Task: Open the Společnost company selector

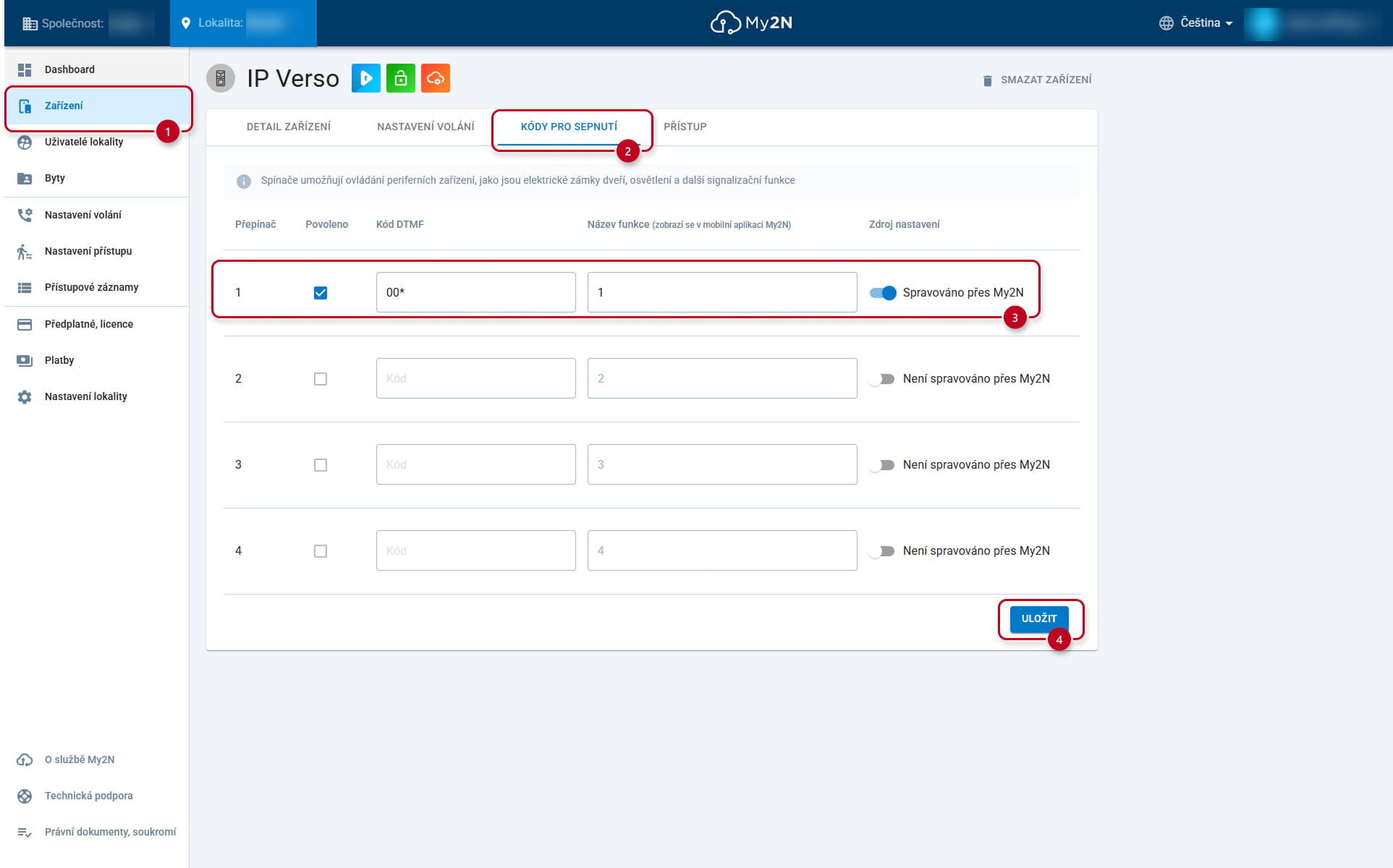Action: 88,23
